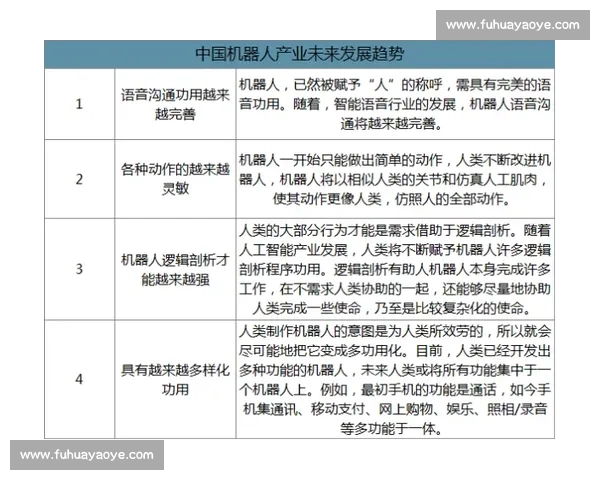Click the row number 2 cell

pyautogui.click(x=79, y=180)
